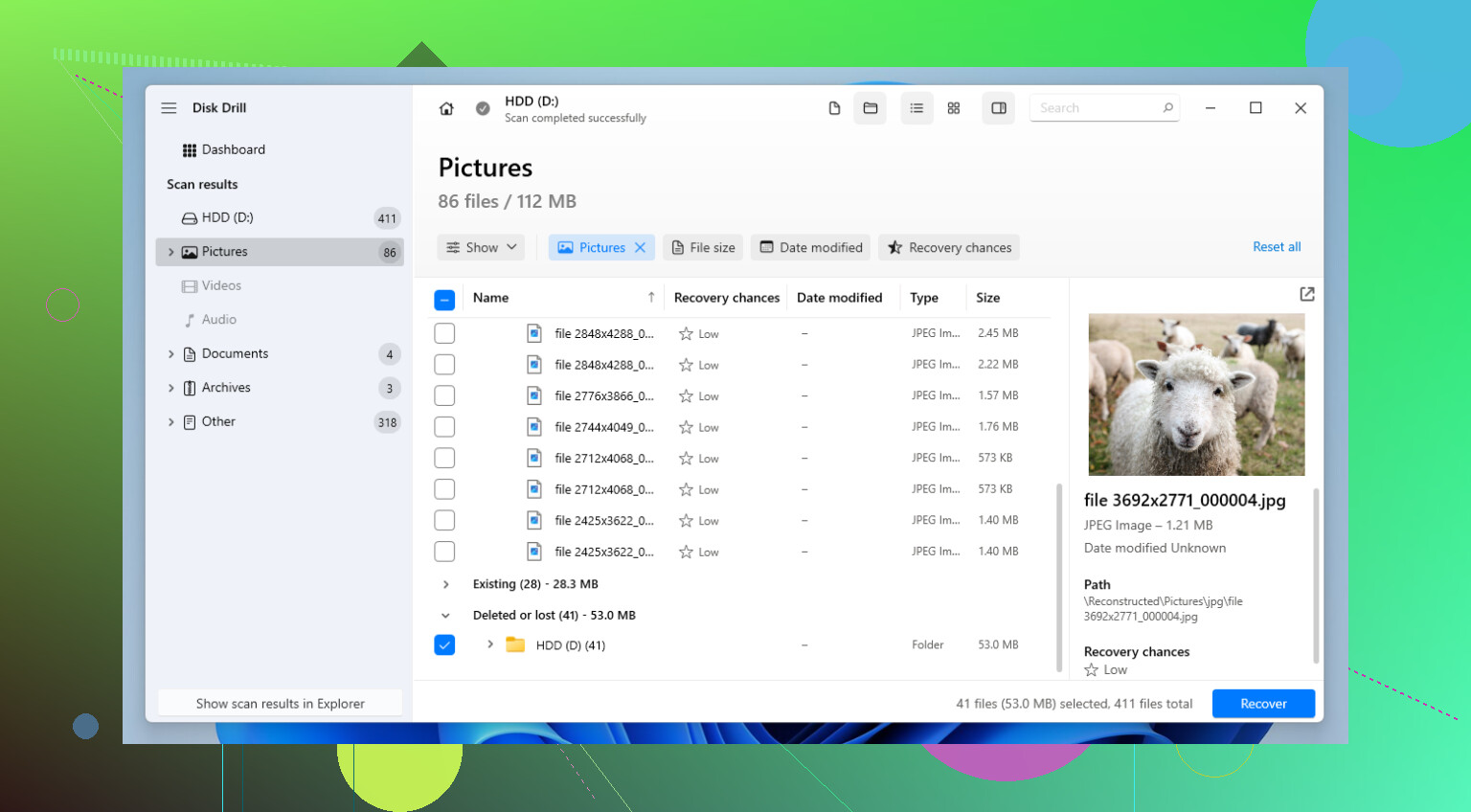Sort by the Type column header

924,298
